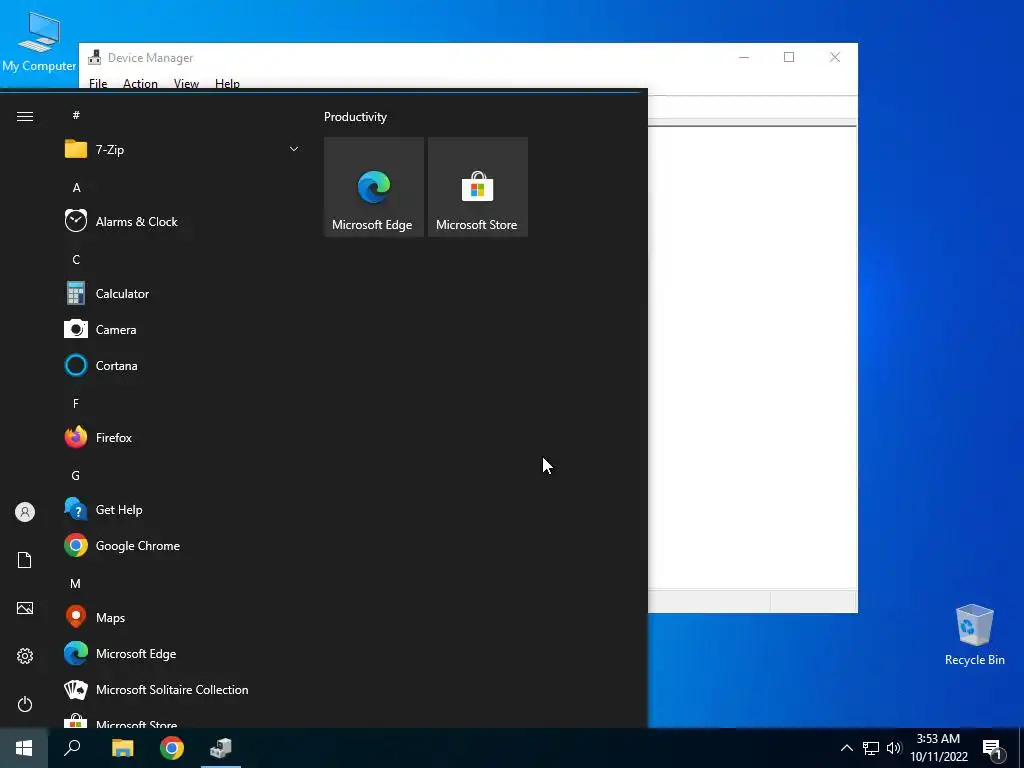Open Calculator from the app list

(181, 293)
